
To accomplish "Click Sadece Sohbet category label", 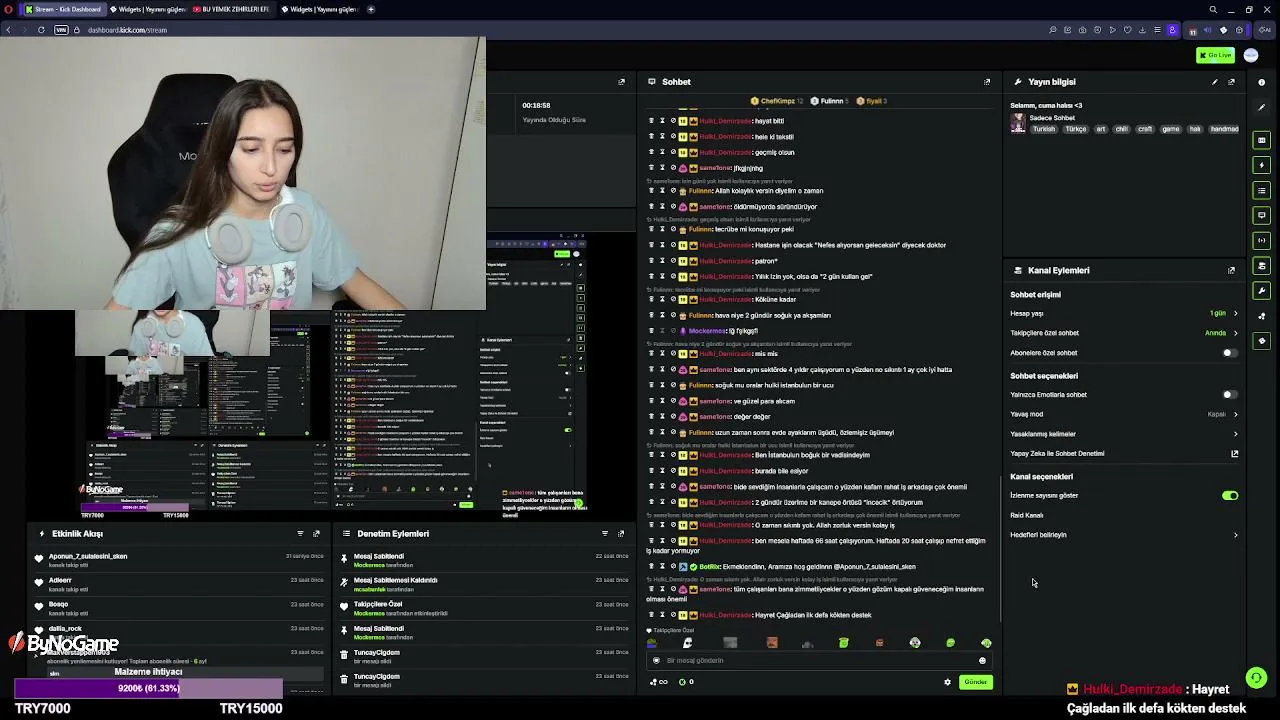I will click(1052, 118).
